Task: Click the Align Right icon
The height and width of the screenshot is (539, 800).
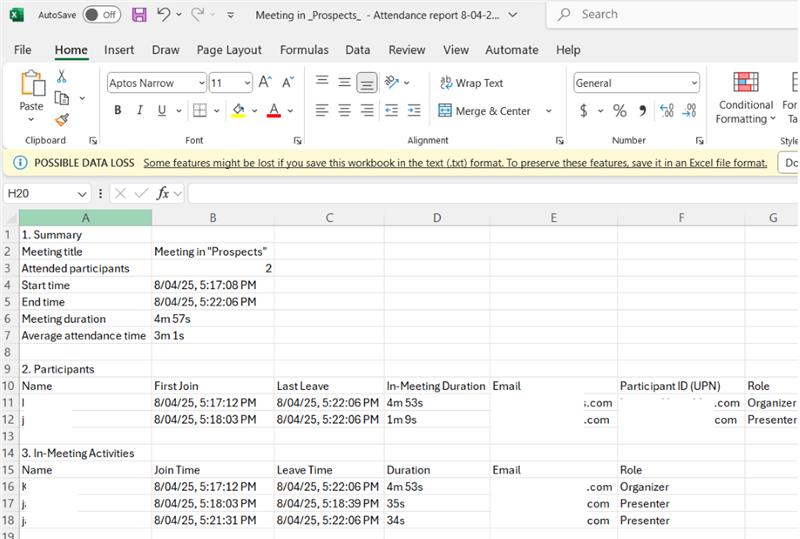Action: click(x=367, y=110)
